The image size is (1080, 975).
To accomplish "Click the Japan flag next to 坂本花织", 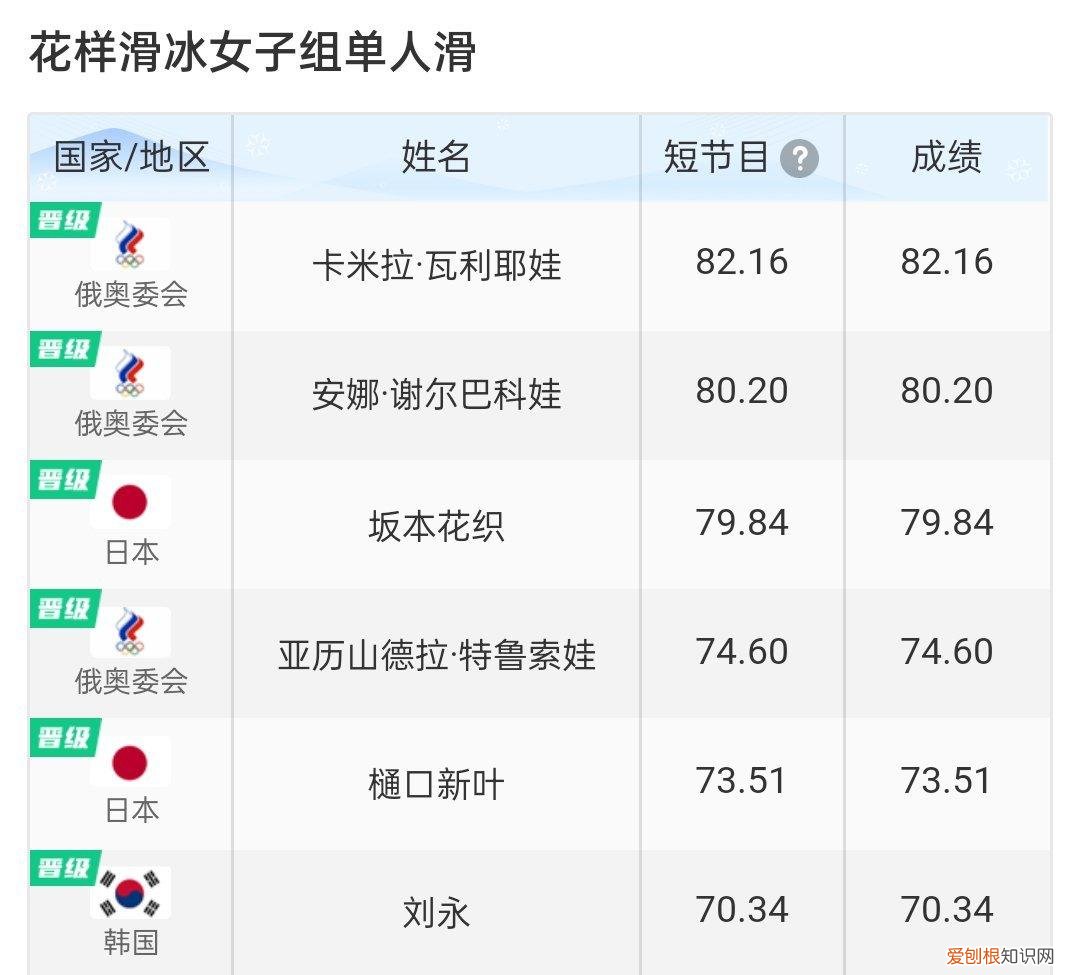I will [x=132, y=500].
